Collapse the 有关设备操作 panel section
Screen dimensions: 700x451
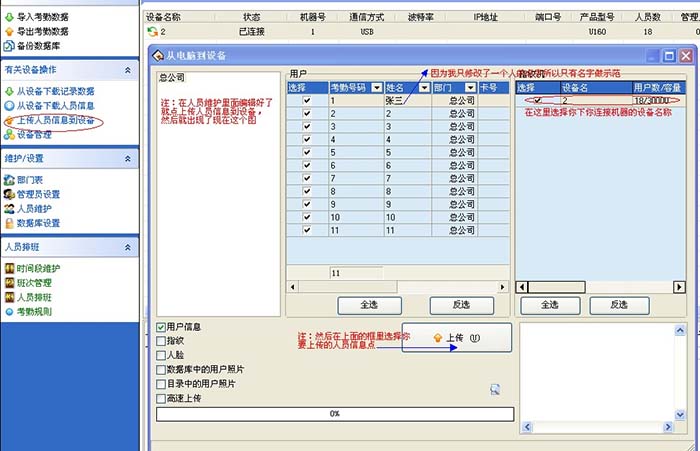128,70
